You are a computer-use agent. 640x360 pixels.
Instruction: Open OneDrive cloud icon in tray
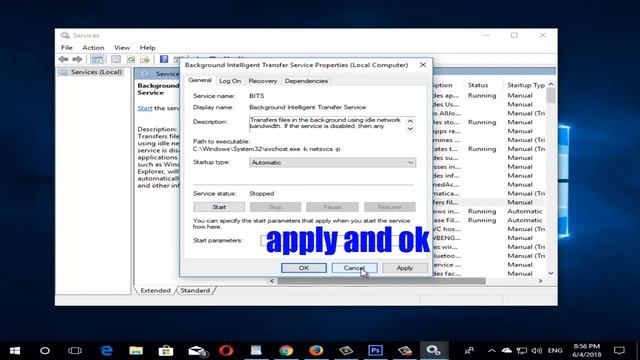coord(507,351)
